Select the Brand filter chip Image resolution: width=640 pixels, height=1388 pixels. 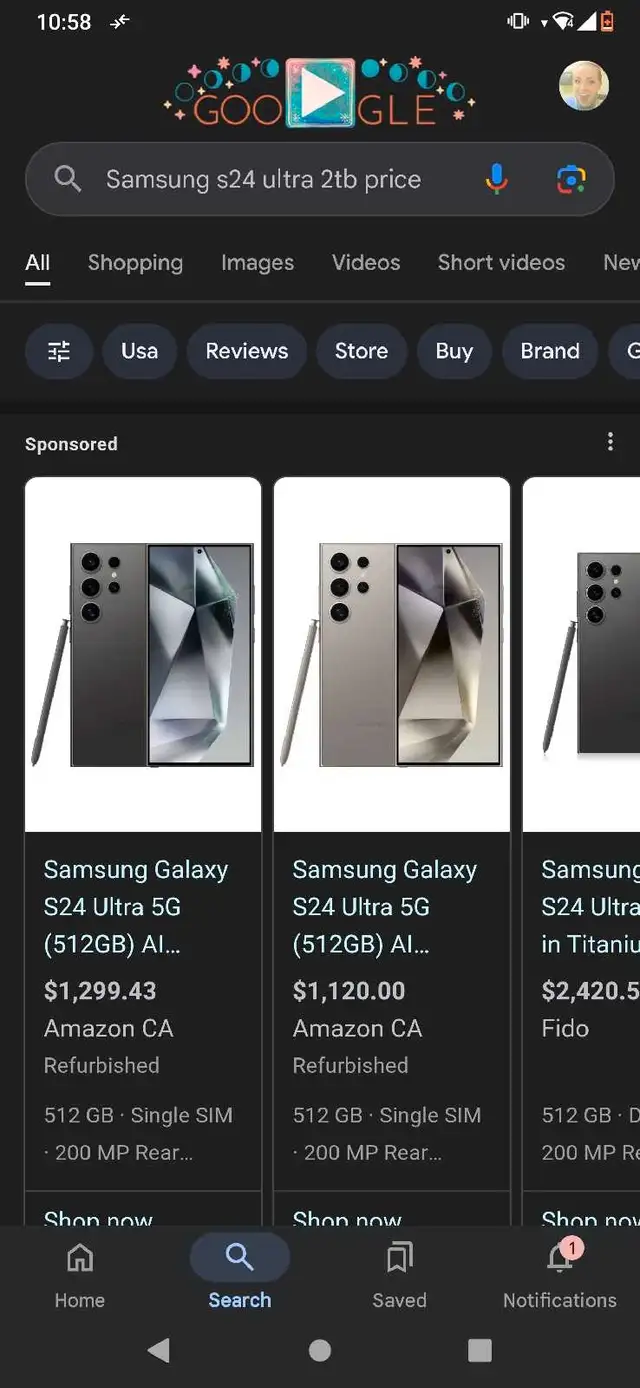pos(550,351)
